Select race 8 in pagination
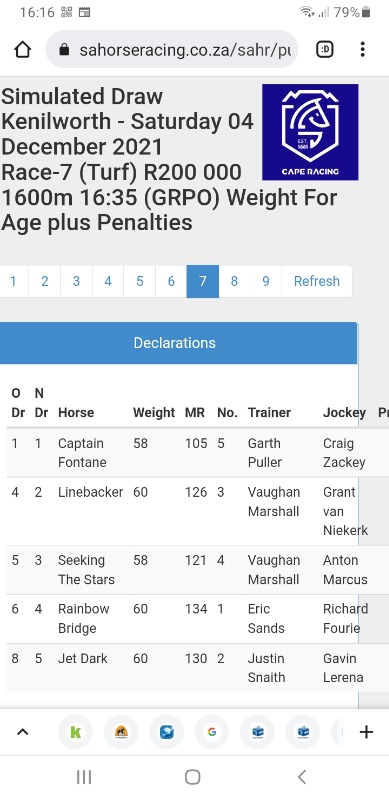 tap(234, 281)
